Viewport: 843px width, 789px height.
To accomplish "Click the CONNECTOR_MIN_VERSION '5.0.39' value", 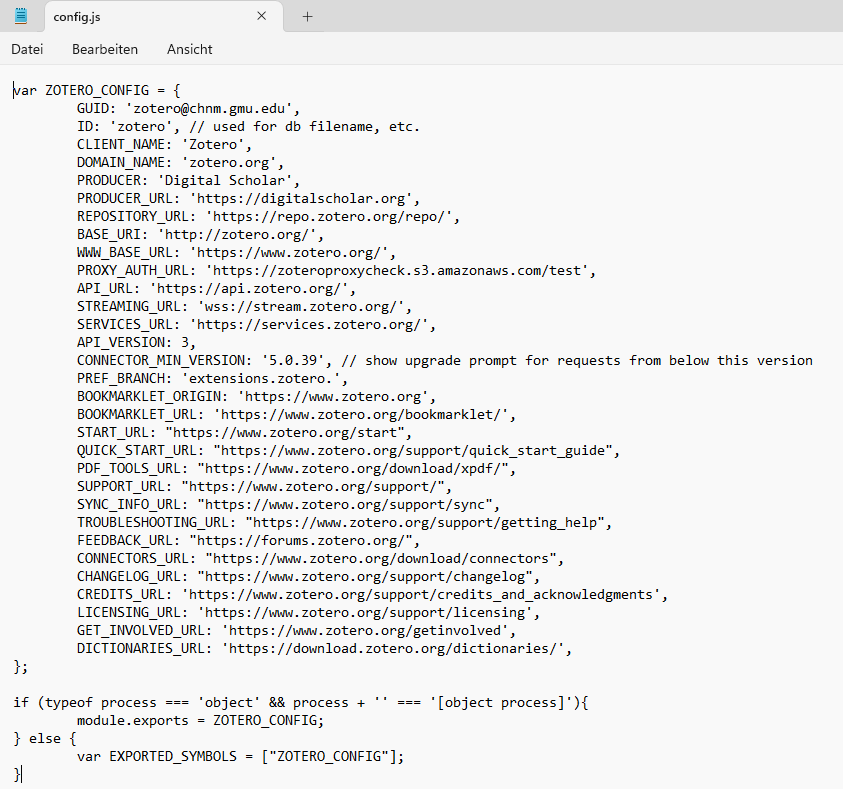I will [293, 361].
